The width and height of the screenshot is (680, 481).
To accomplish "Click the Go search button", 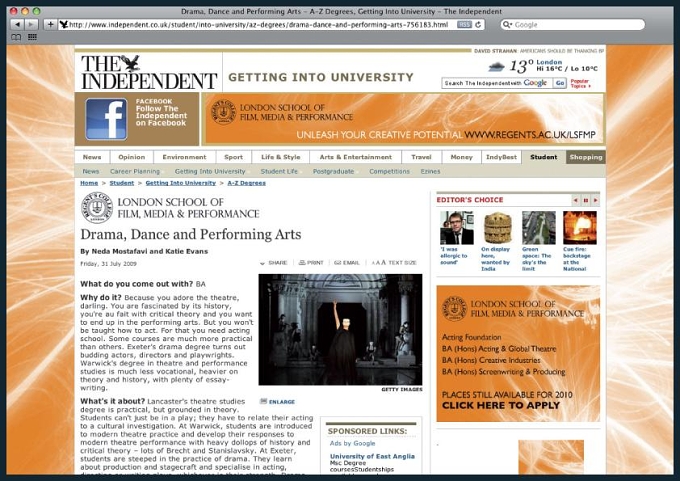I will click(x=560, y=83).
